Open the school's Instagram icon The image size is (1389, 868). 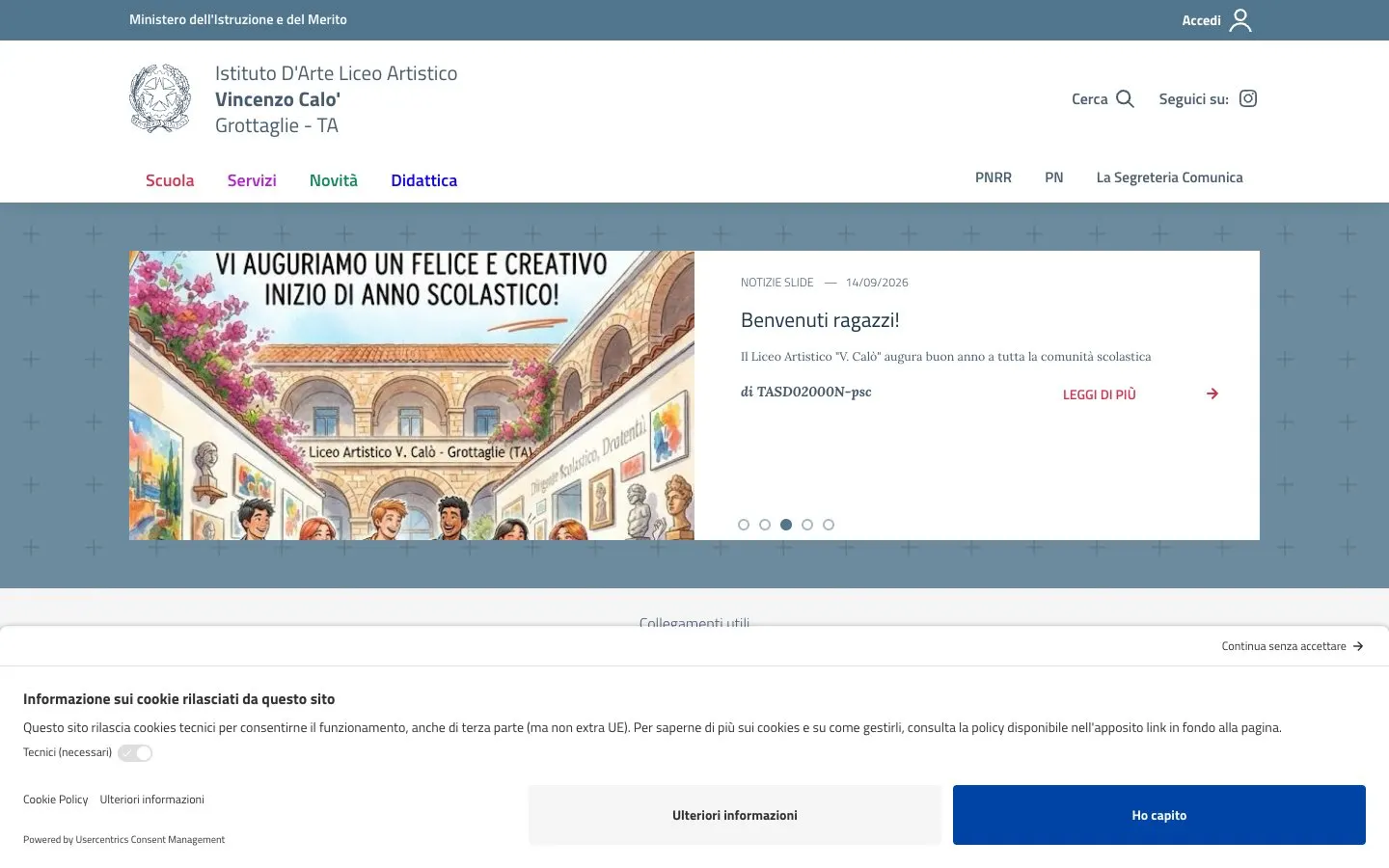click(x=1248, y=98)
